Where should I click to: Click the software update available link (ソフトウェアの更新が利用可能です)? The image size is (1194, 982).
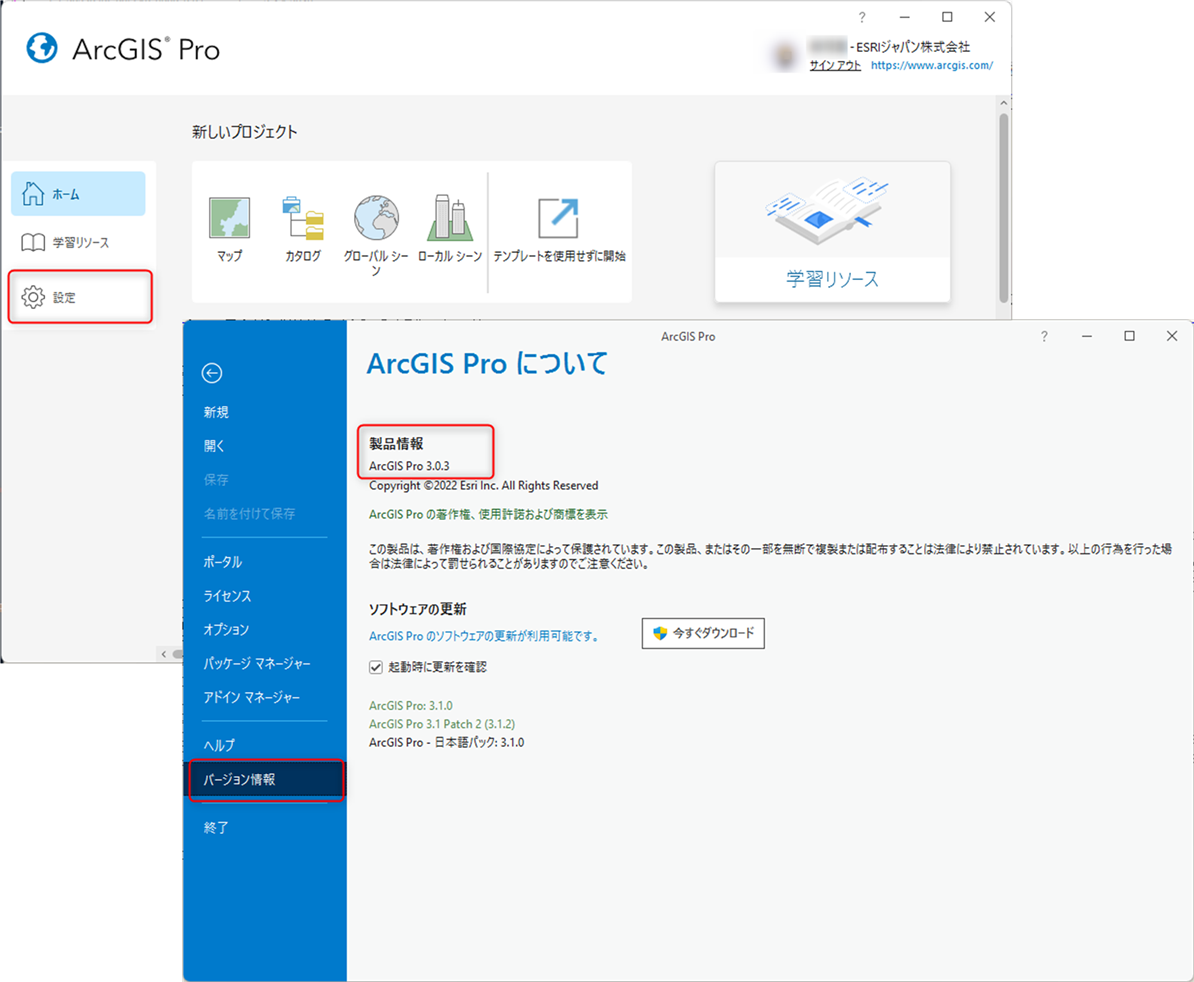tap(484, 636)
